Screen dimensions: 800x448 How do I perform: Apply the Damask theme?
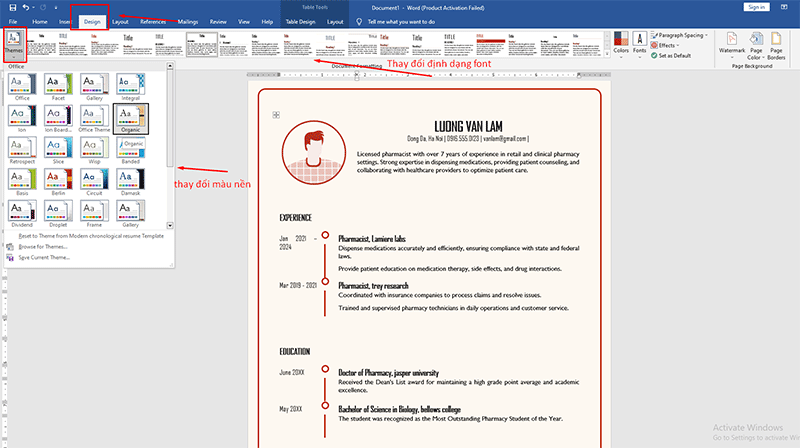(x=131, y=182)
